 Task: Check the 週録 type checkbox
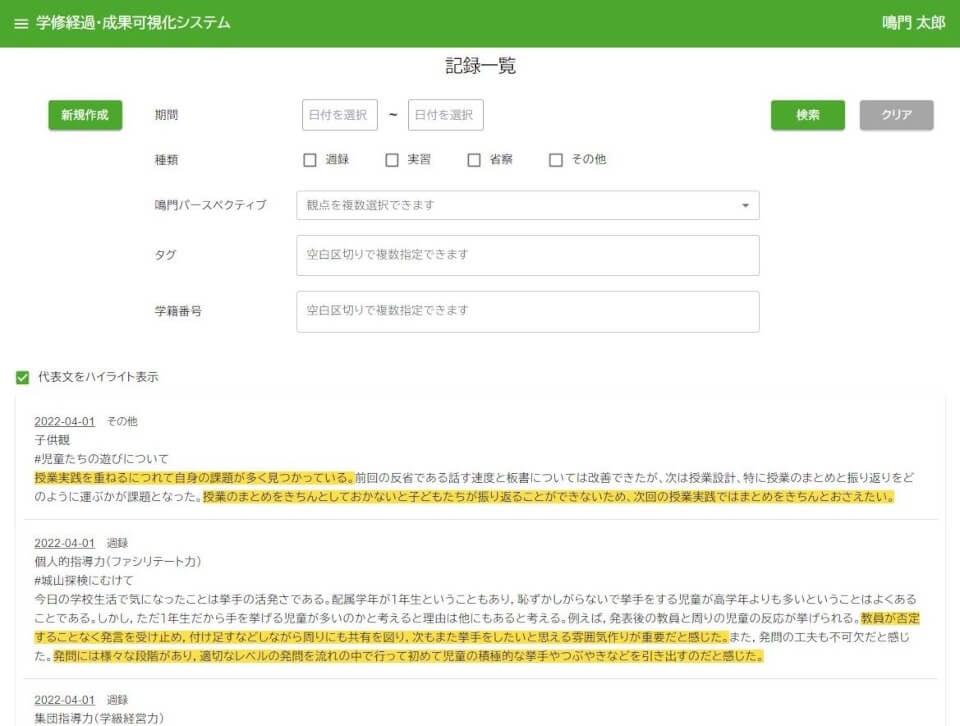click(309, 158)
